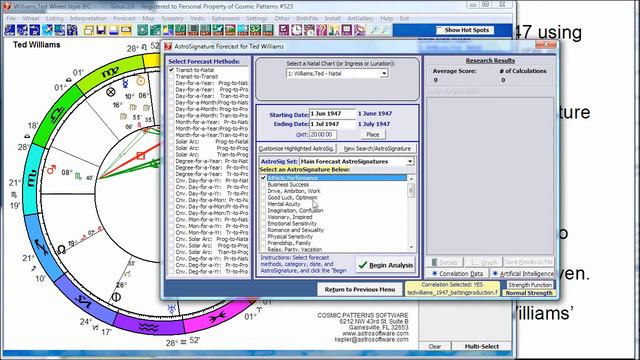Click the checkmark box toolbar icon

pyautogui.click(x=284, y=30)
